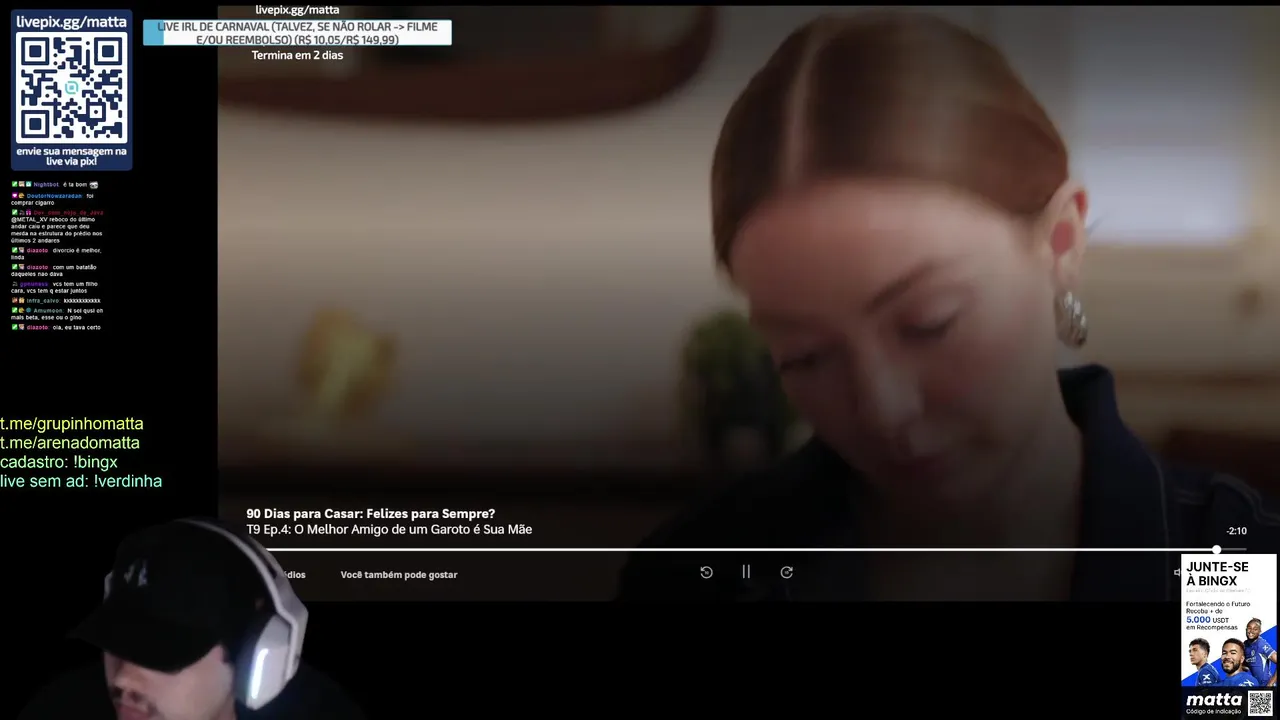Click the 'matta' logo in the BingX ad
The width and height of the screenshot is (1280, 720).
click(1214, 700)
